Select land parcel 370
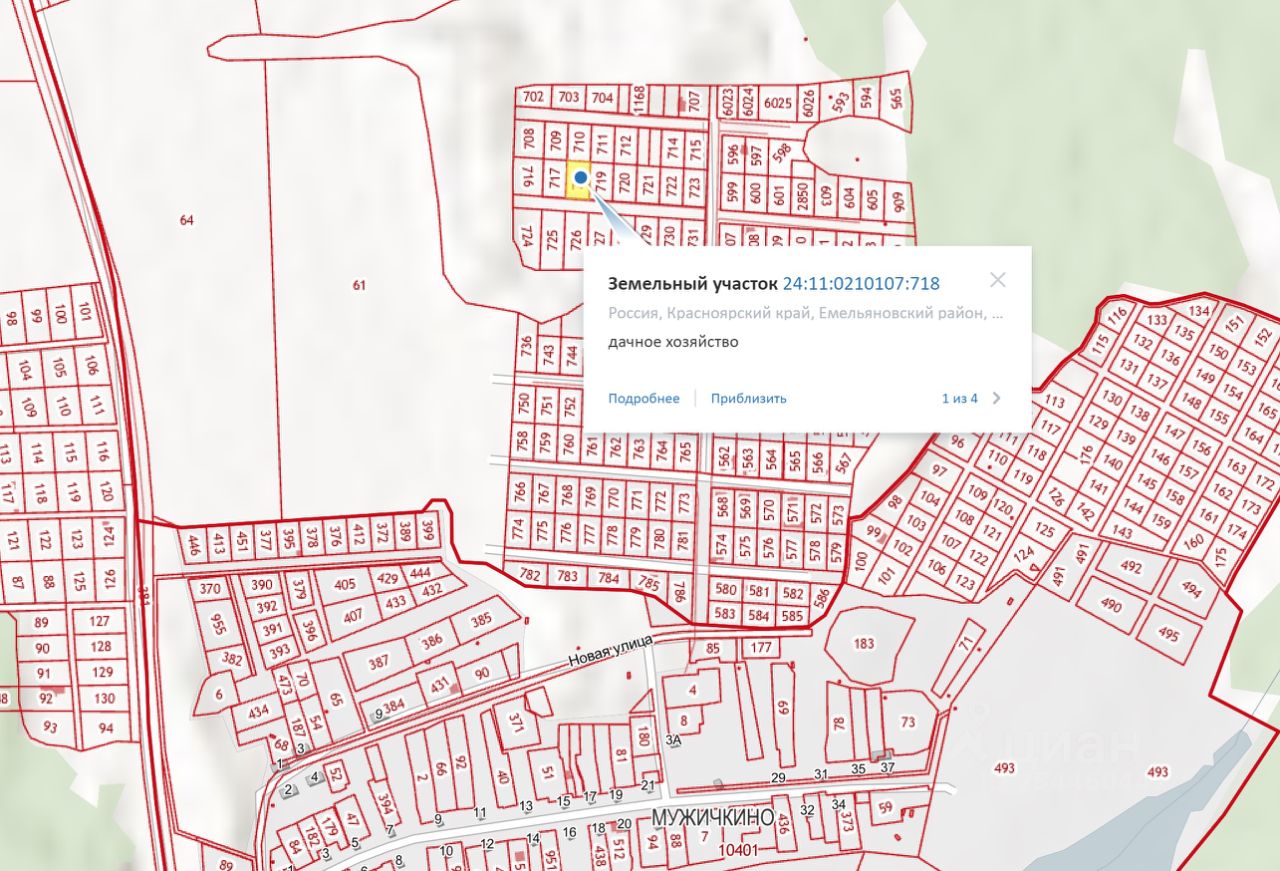This screenshot has height=871, width=1280. click(x=210, y=589)
